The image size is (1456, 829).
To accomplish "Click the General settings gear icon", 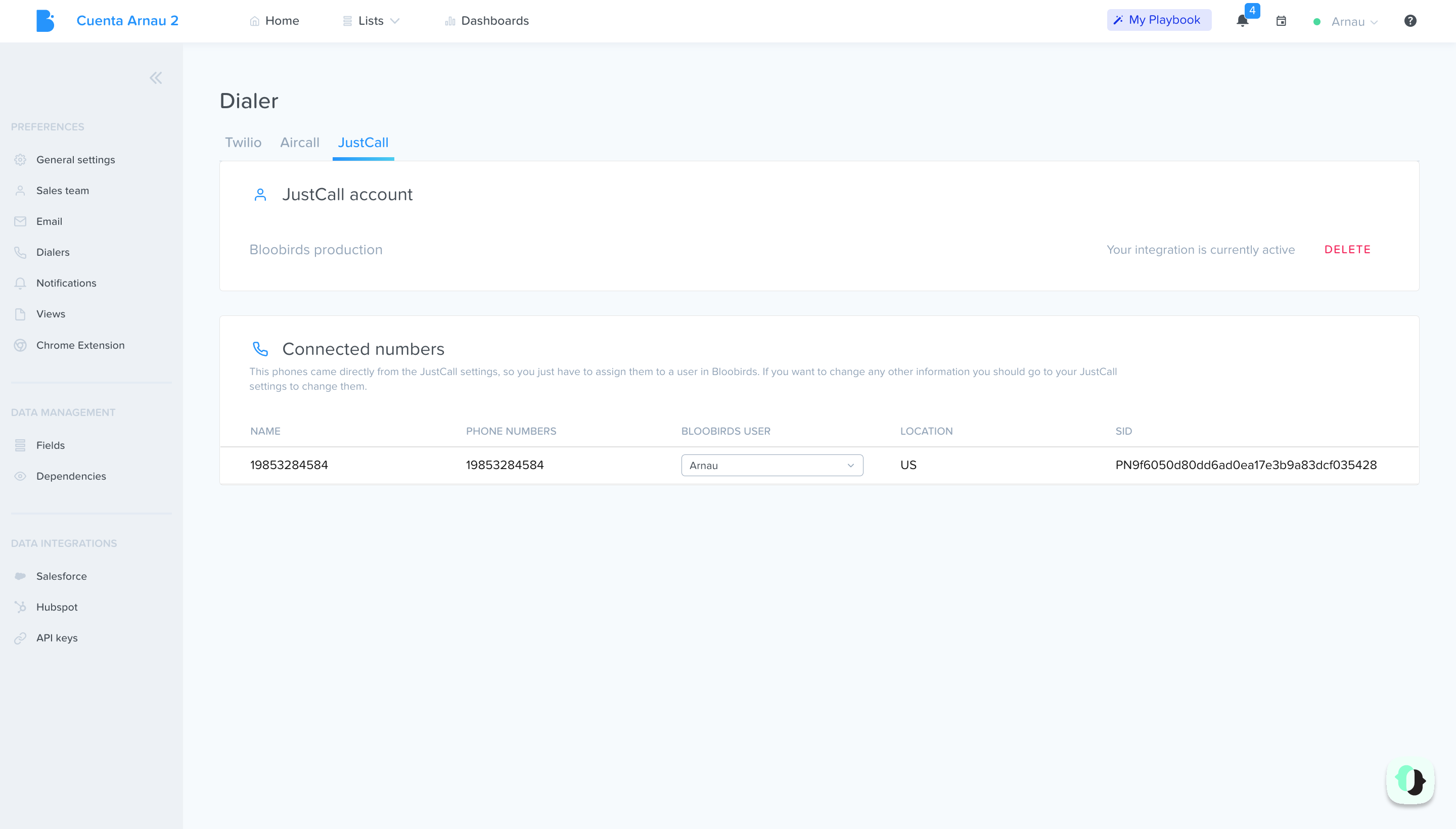I will pyautogui.click(x=21, y=160).
